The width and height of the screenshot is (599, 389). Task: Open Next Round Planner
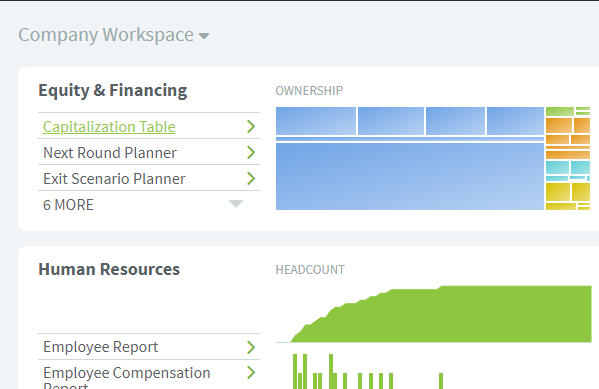pyautogui.click(x=110, y=152)
